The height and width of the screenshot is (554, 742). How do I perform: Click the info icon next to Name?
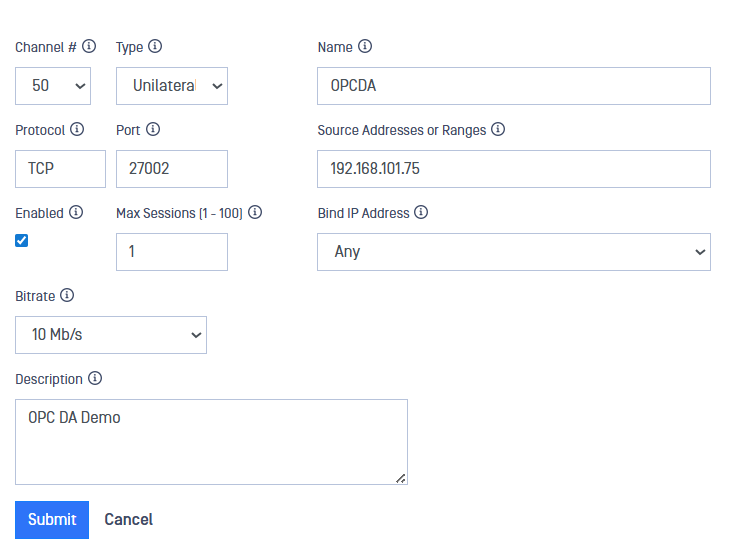pyautogui.click(x=365, y=46)
